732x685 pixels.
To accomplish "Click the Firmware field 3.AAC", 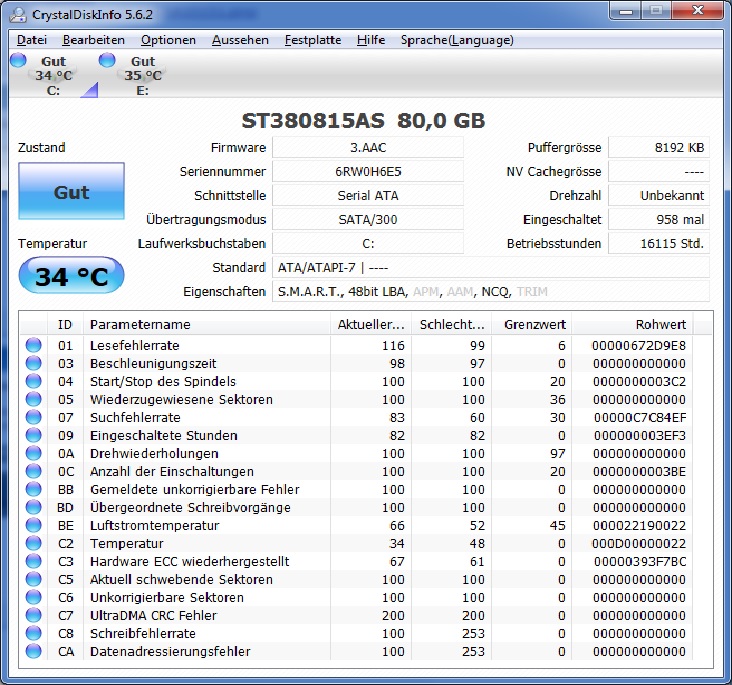I will click(x=368, y=148).
